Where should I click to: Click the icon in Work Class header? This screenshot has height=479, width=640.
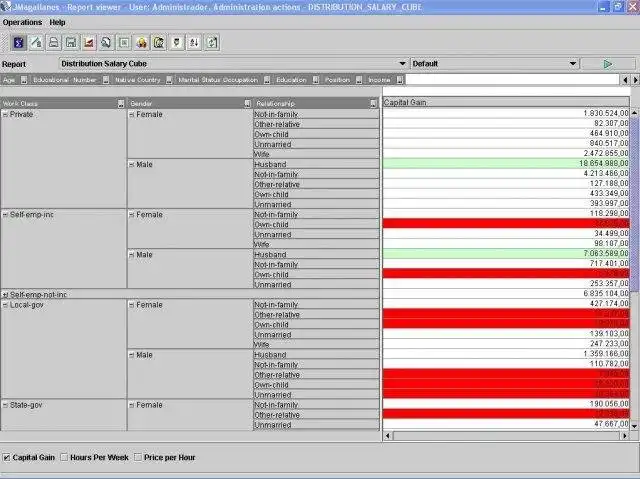click(x=121, y=104)
